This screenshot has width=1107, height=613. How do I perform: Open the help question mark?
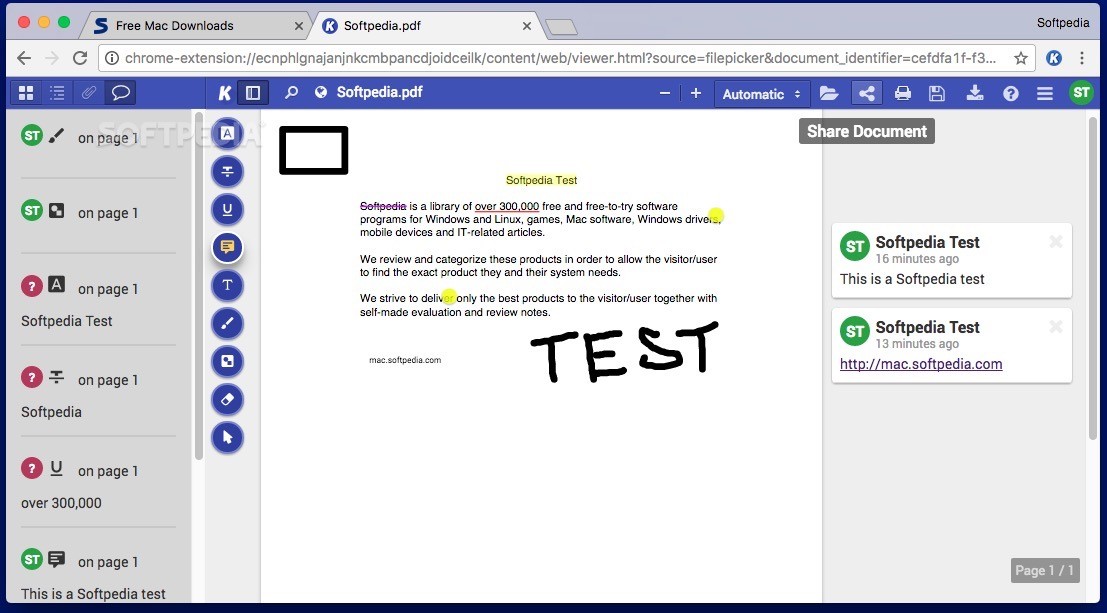[x=1011, y=93]
